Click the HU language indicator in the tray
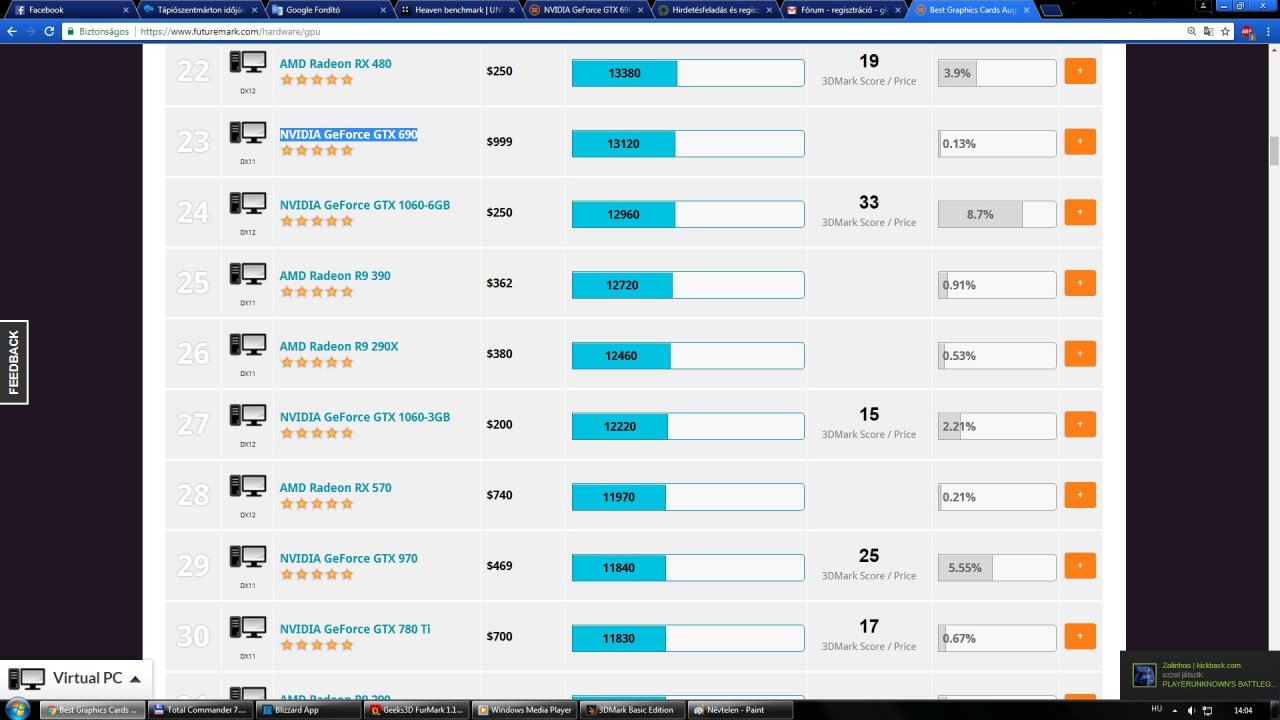1280x720 pixels. click(x=1157, y=708)
